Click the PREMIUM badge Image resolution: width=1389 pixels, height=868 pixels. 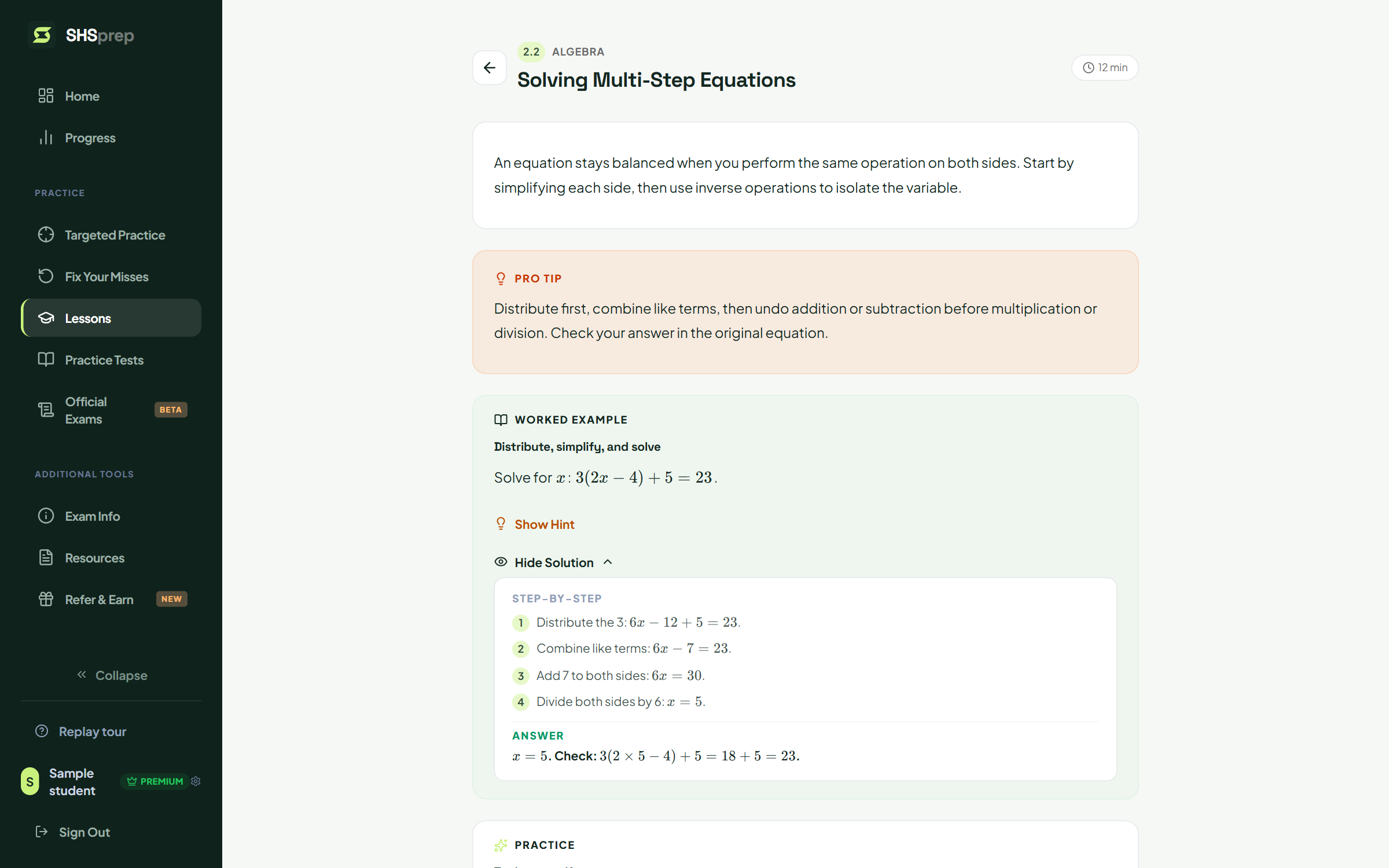click(154, 781)
